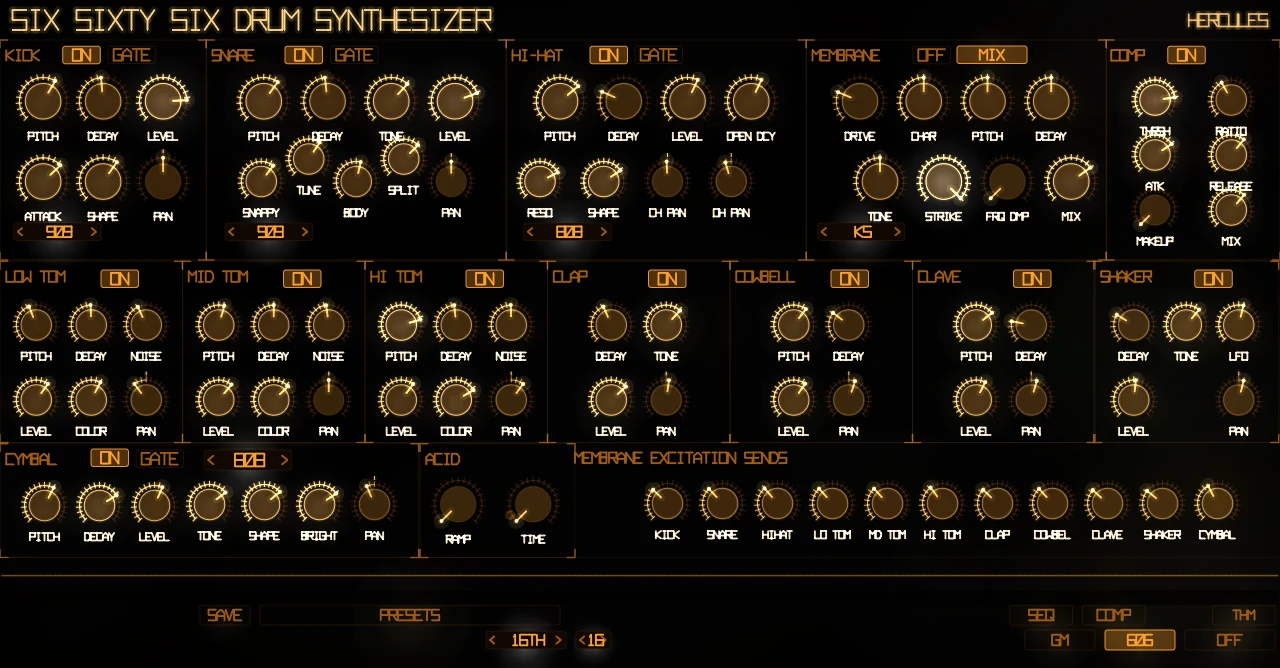
Task: Open the PRESETS selector bar
Action: [410, 616]
